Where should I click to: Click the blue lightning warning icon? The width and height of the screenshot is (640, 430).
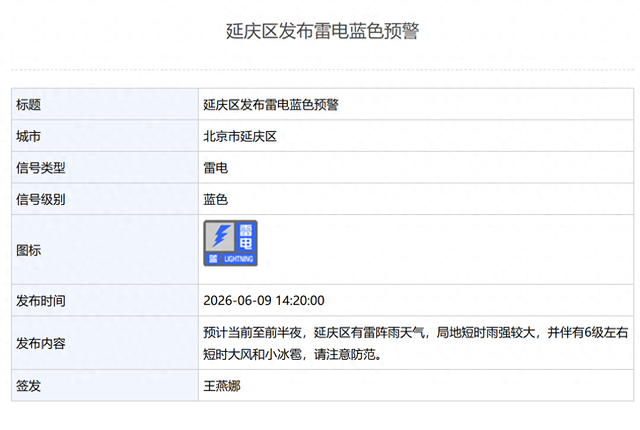[230, 243]
